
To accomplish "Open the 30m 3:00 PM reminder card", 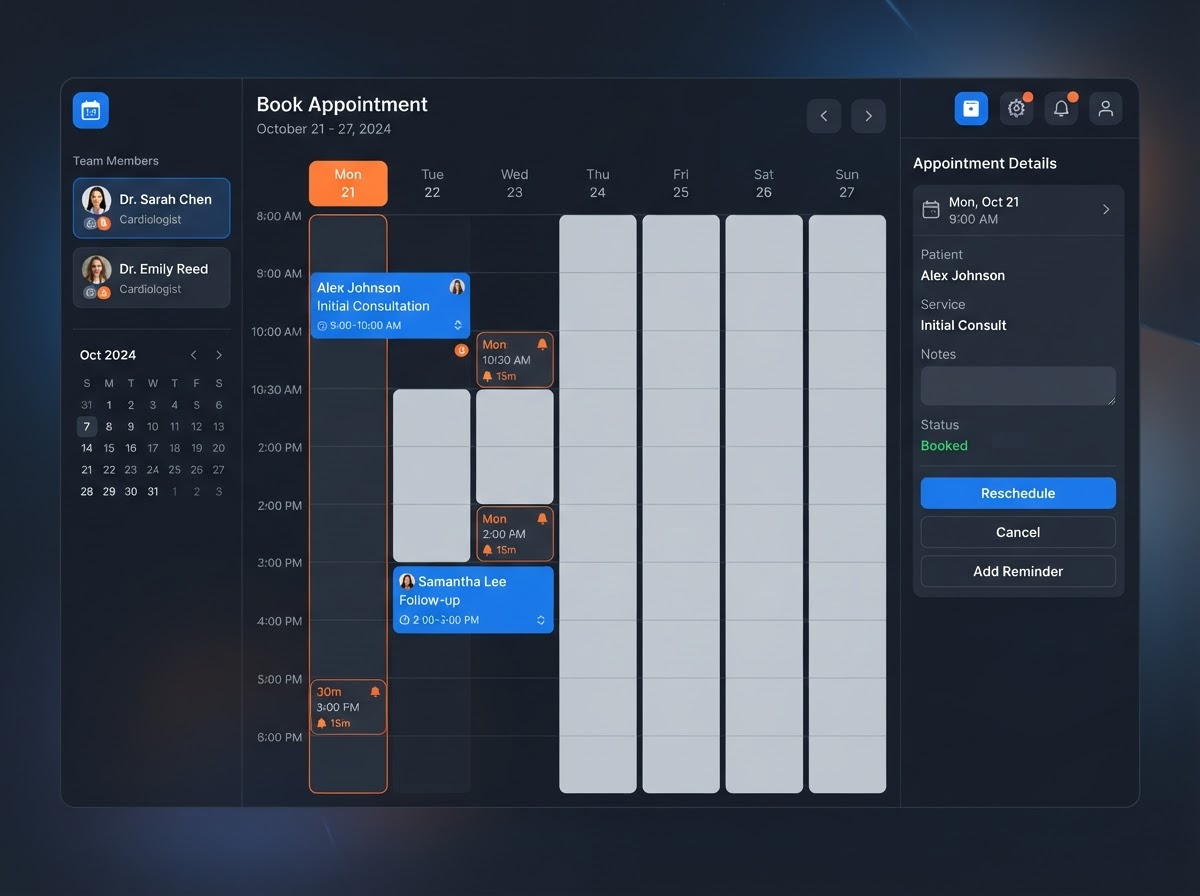I will pyautogui.click(x=348, y=707).
